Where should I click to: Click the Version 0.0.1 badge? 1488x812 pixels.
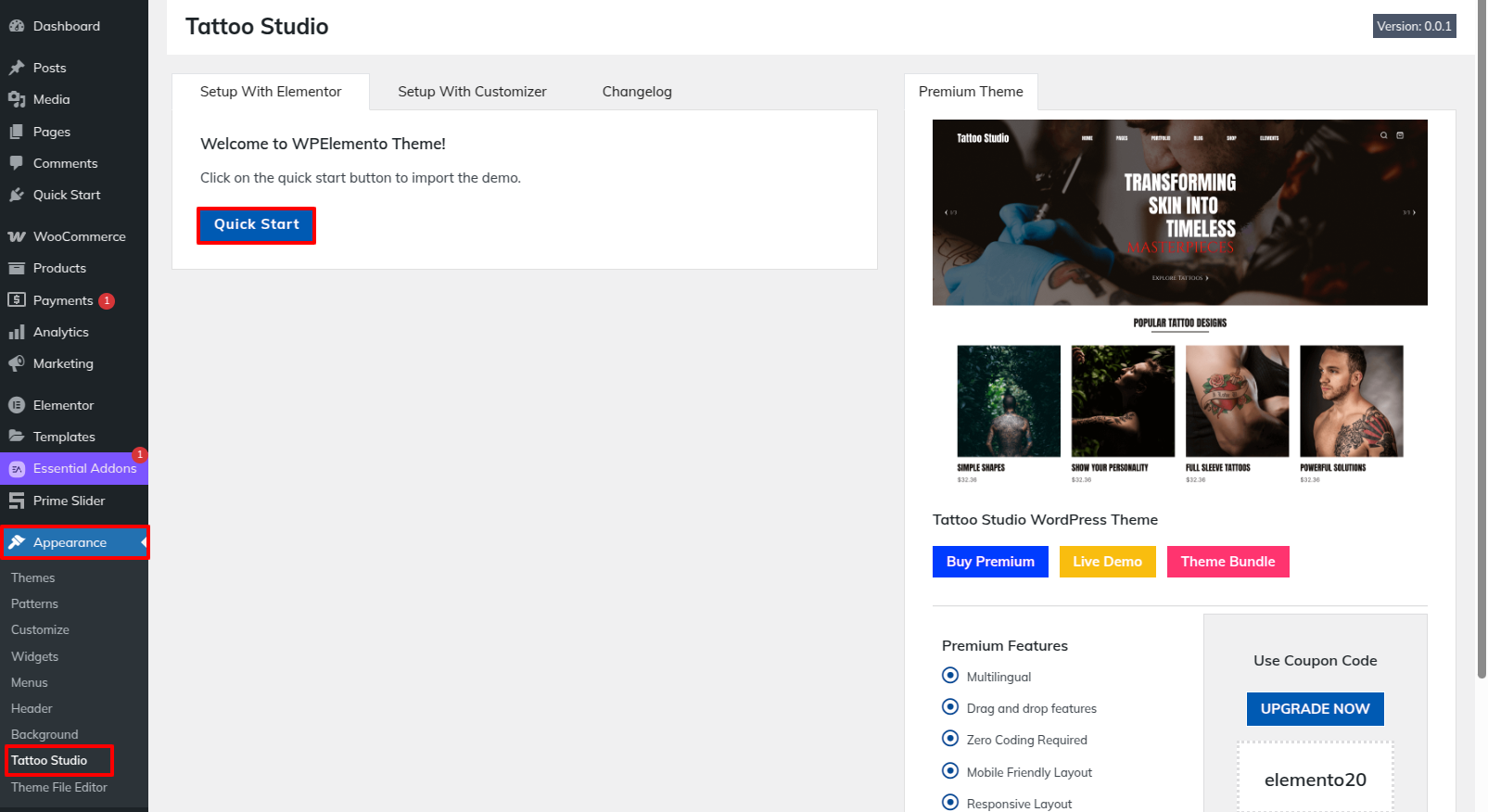1414,26
